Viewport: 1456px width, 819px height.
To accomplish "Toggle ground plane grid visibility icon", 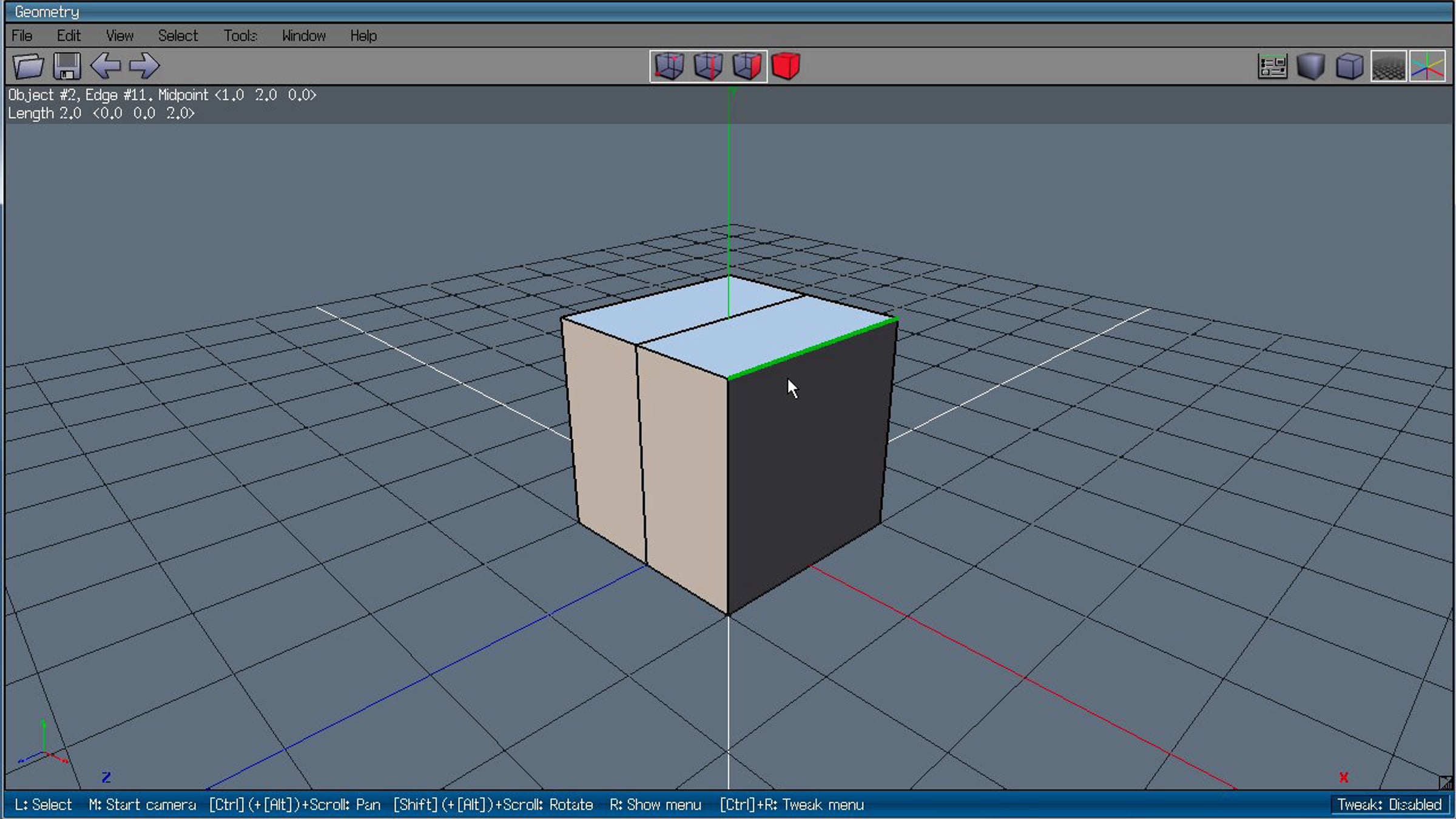I will (x=1389, y=66).
